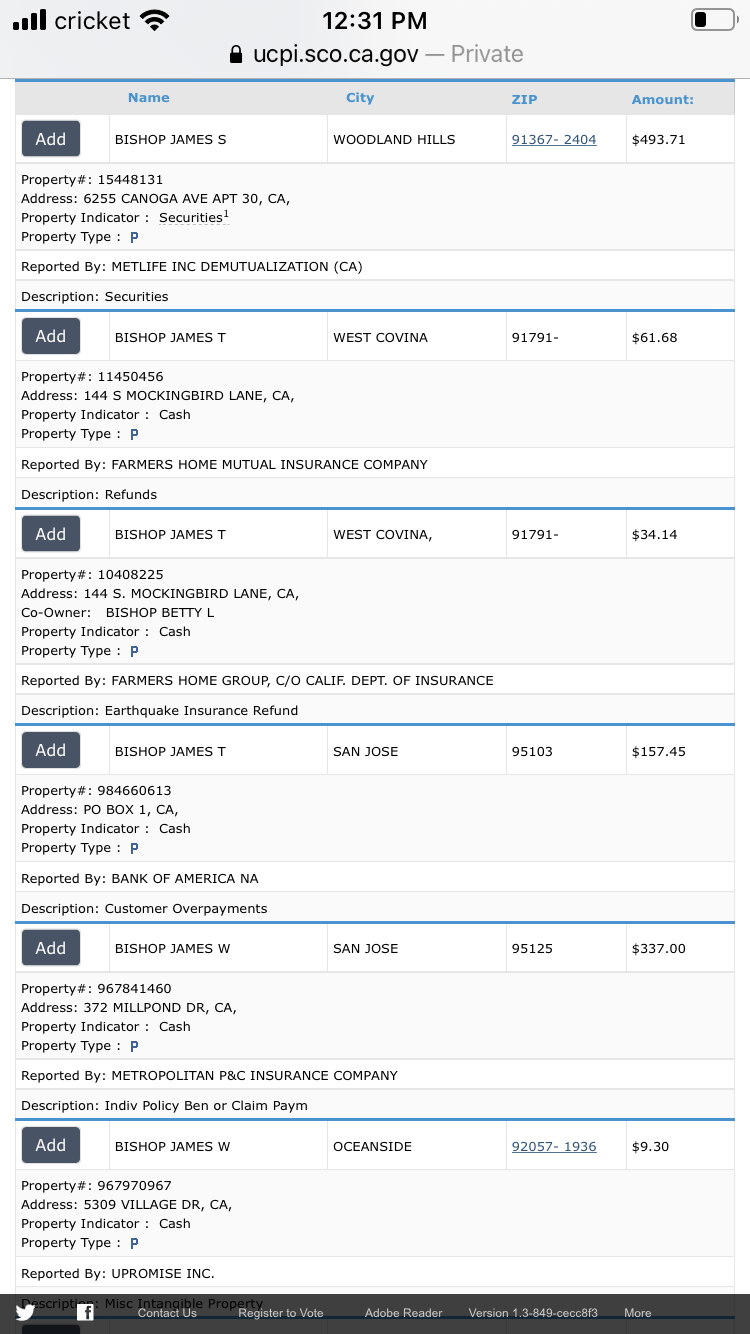Open Contact Us in footer
The height and width of the screenshot is (1334, 750).
(167, 1313)
